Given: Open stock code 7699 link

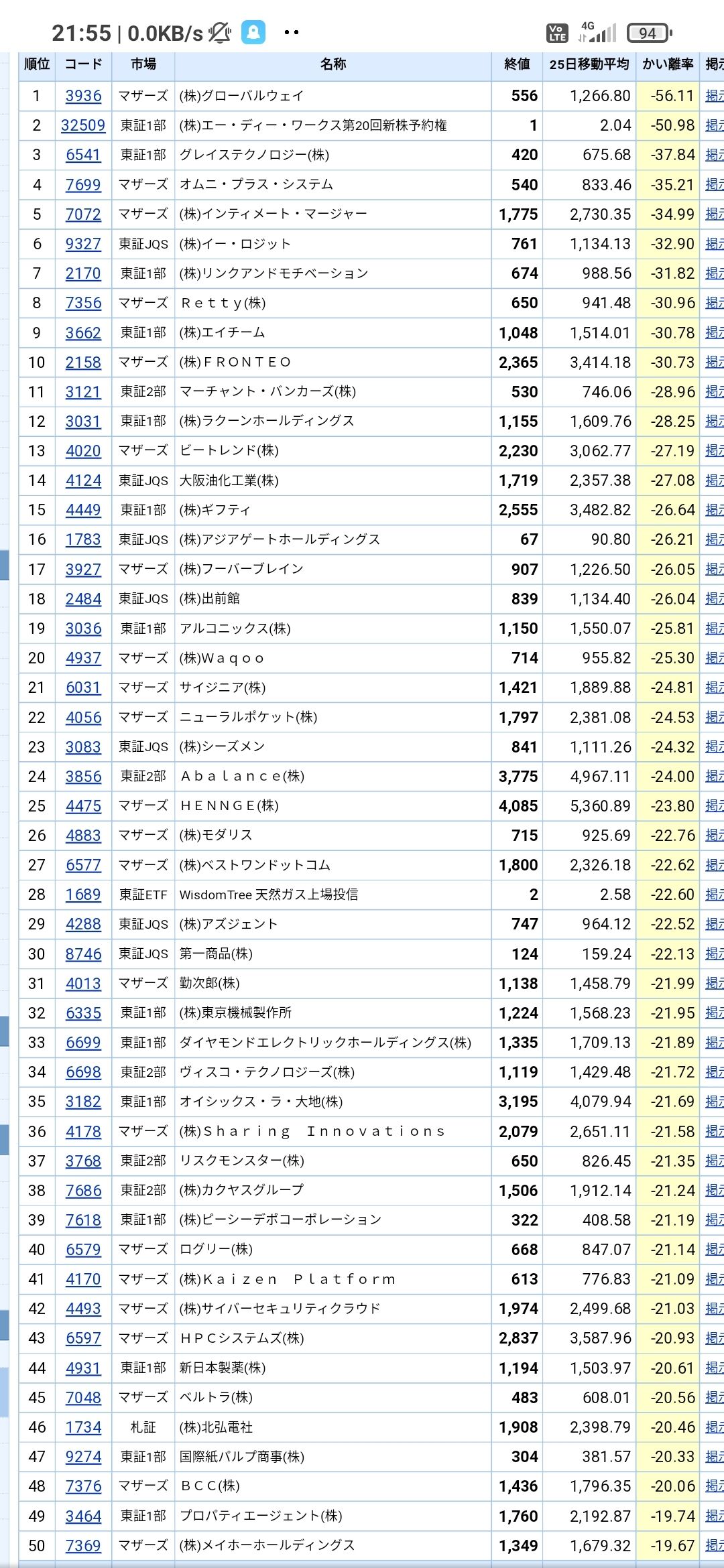Looking at the screenshot, I should click(83, 184).
